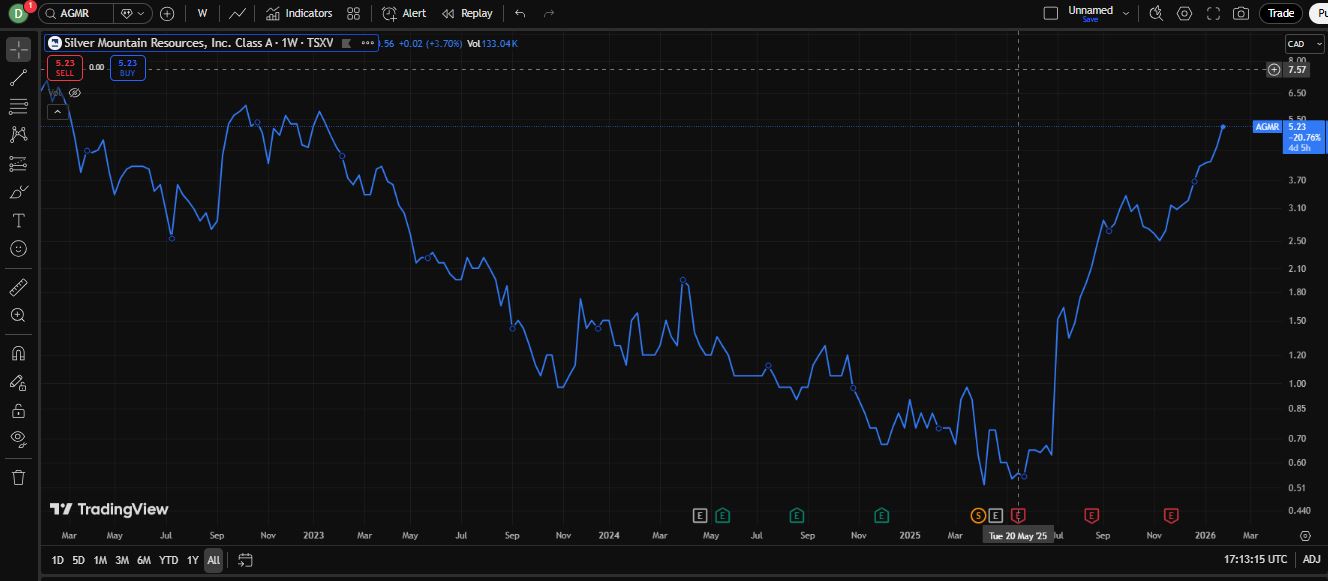Select the trend line drawing tool
1328x581 pixels.
click(18, 78)
